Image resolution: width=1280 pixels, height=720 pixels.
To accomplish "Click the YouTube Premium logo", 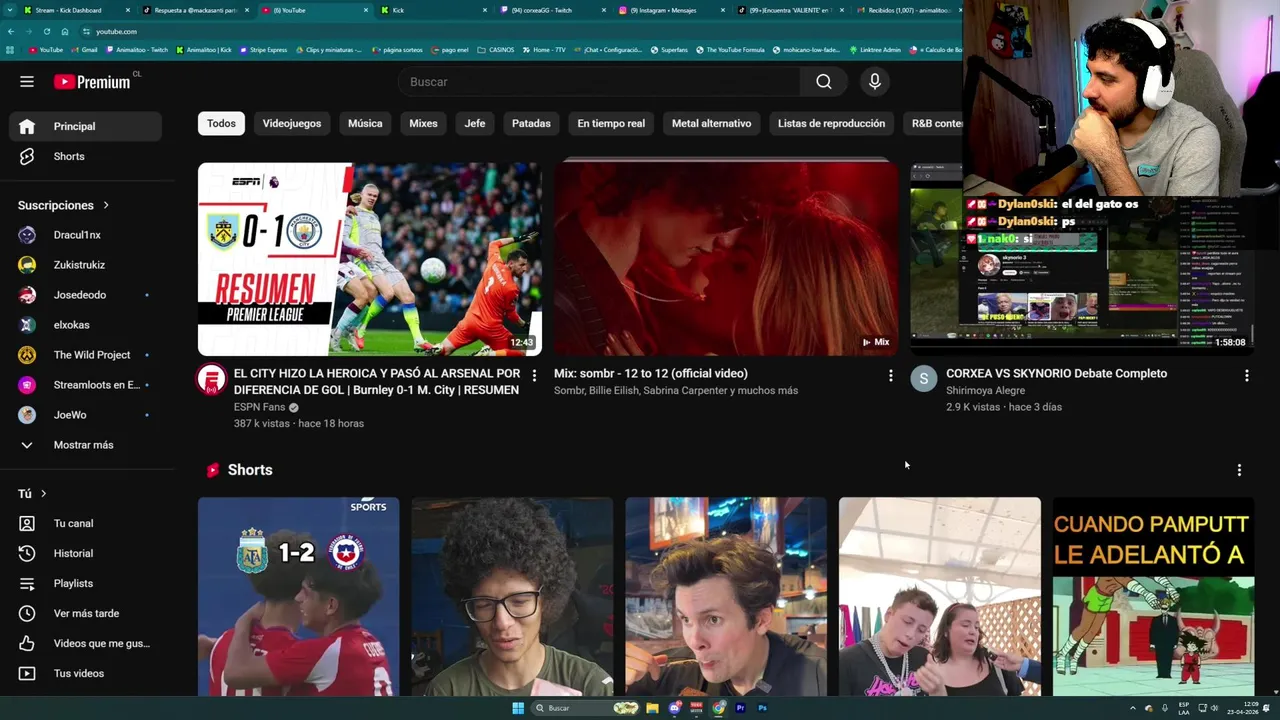I will coord(92,82).
